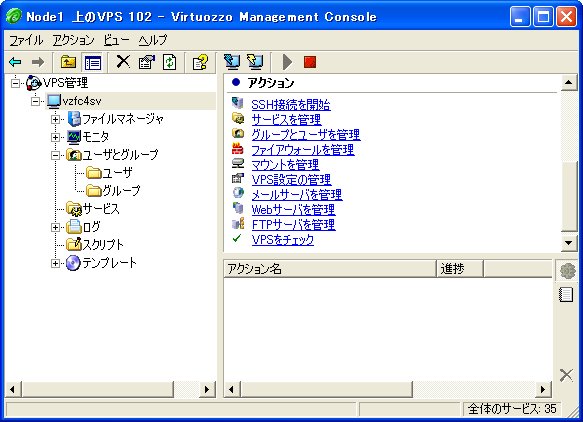The height and width of the screenshot is (422, 583).
Task: Click the SSH接続を開始 link
Action: click(291, 105)
